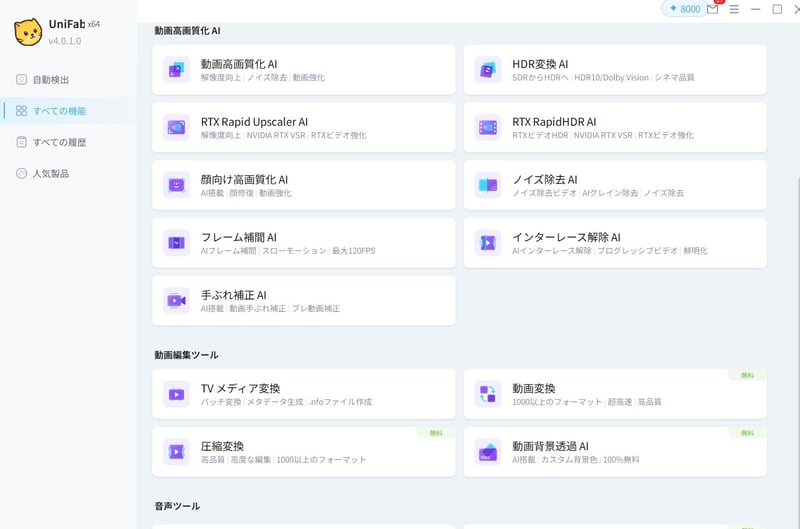Open the hamburger menu in title bar
Viewport: 800px width, 529px height.
pyautogui.click(x=734, y=9)
